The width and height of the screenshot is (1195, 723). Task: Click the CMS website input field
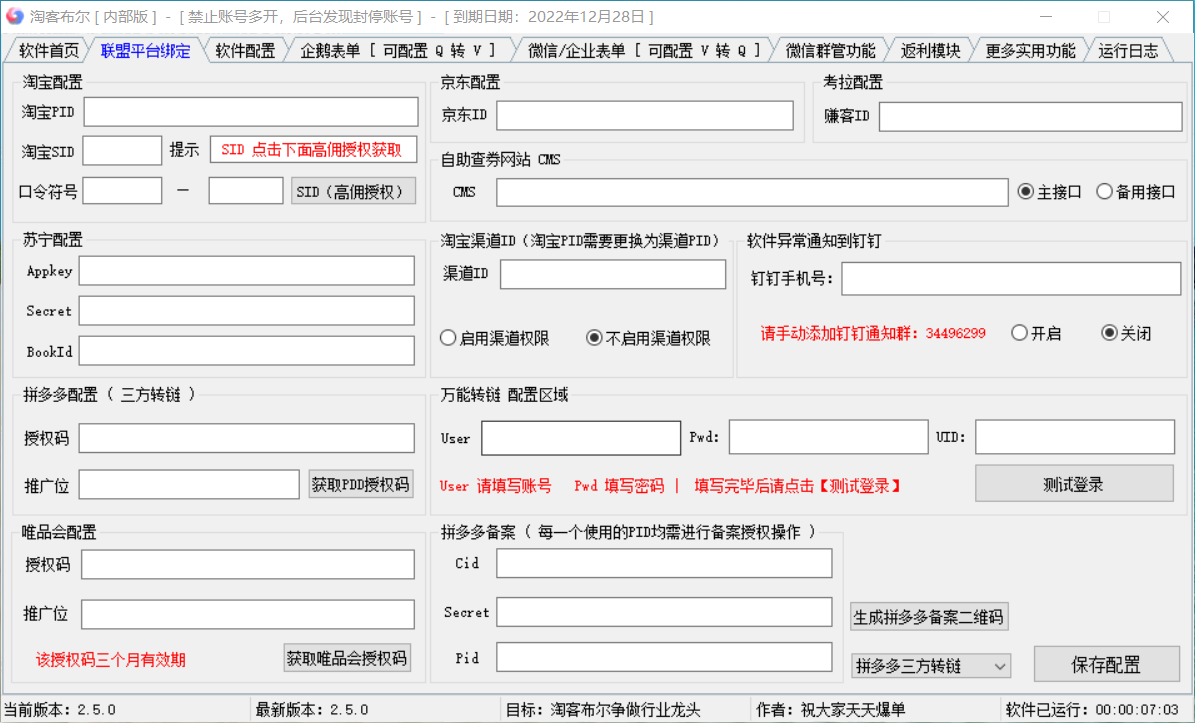[752, 192]
